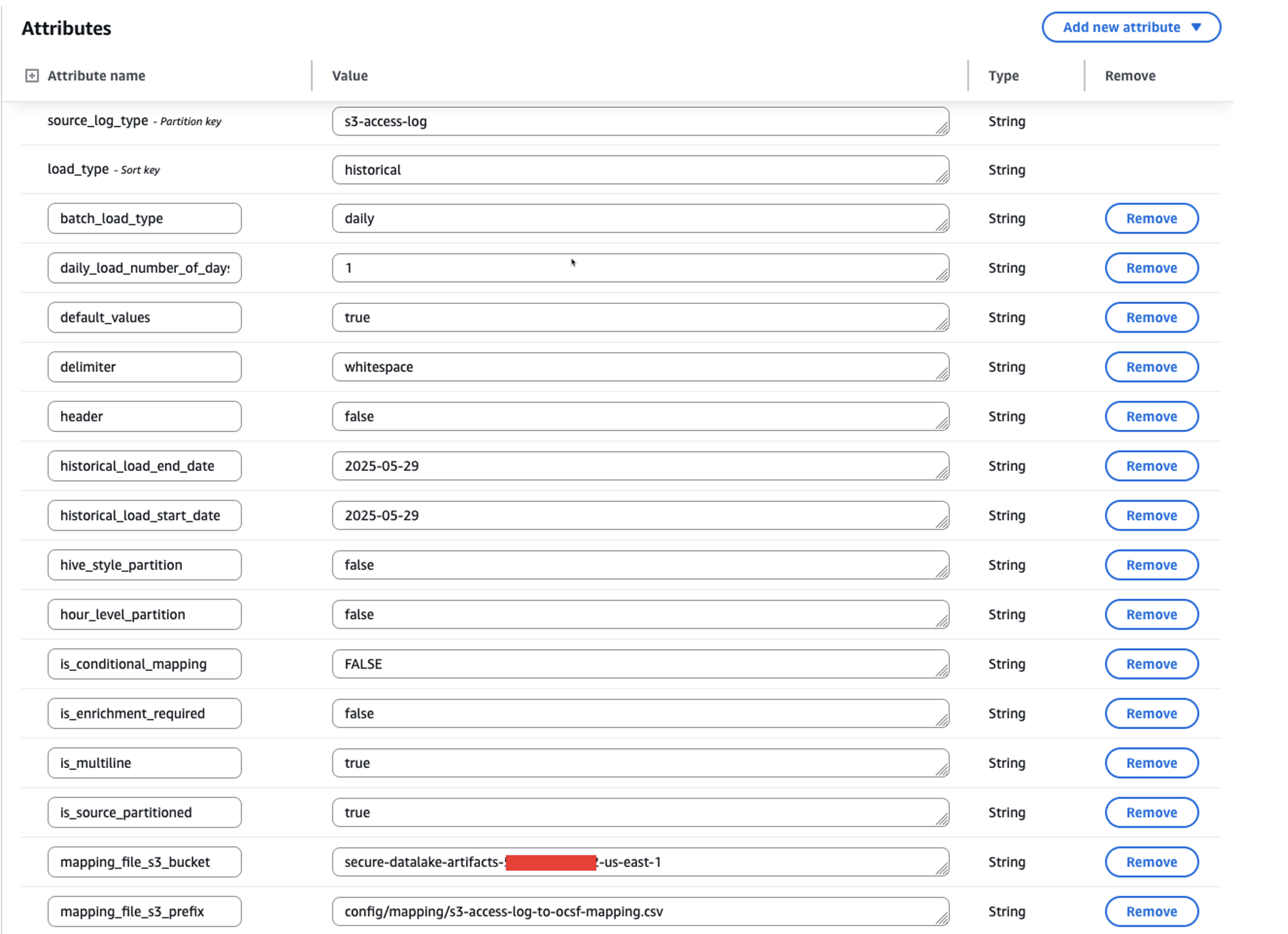Remove the default_values attribute
Image resolution: width=1288 pixels, height=934 pixels.
point(1151,317)
